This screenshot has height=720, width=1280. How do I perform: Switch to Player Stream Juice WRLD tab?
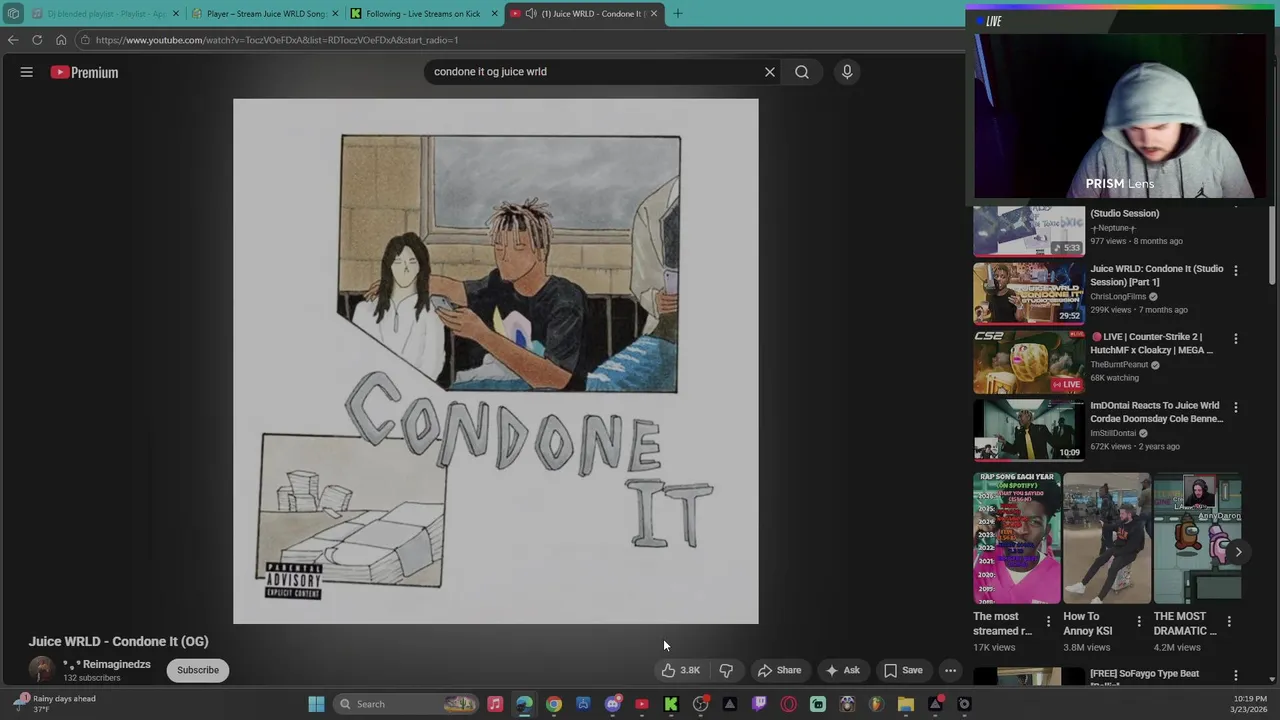[x=265, y=14]
